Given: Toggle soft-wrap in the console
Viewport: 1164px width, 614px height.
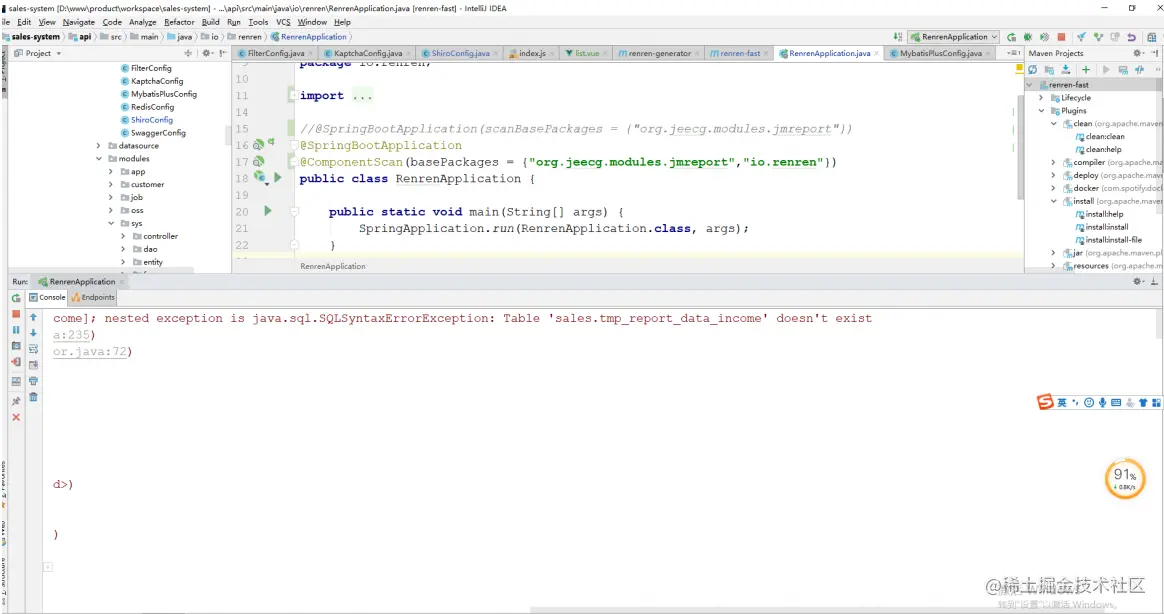Looking at the screenshot, I should [x=33, y=349].
